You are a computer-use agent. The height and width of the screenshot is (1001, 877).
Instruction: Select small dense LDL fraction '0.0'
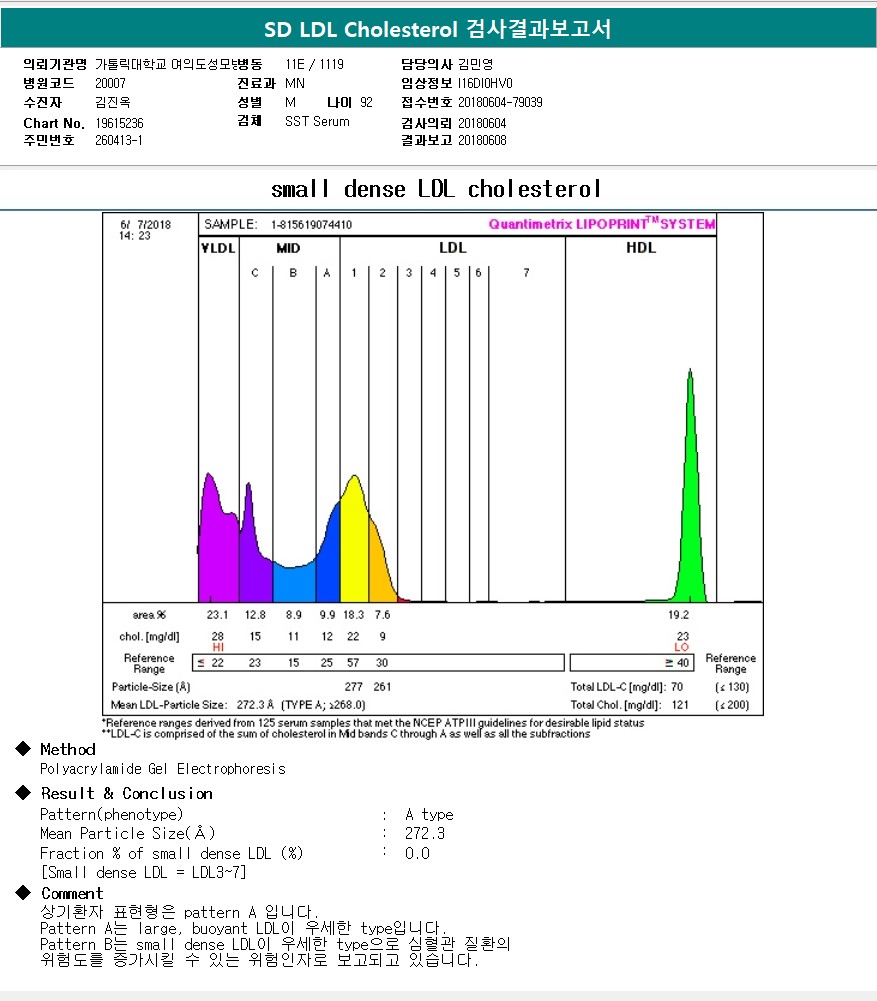point(417,854)
